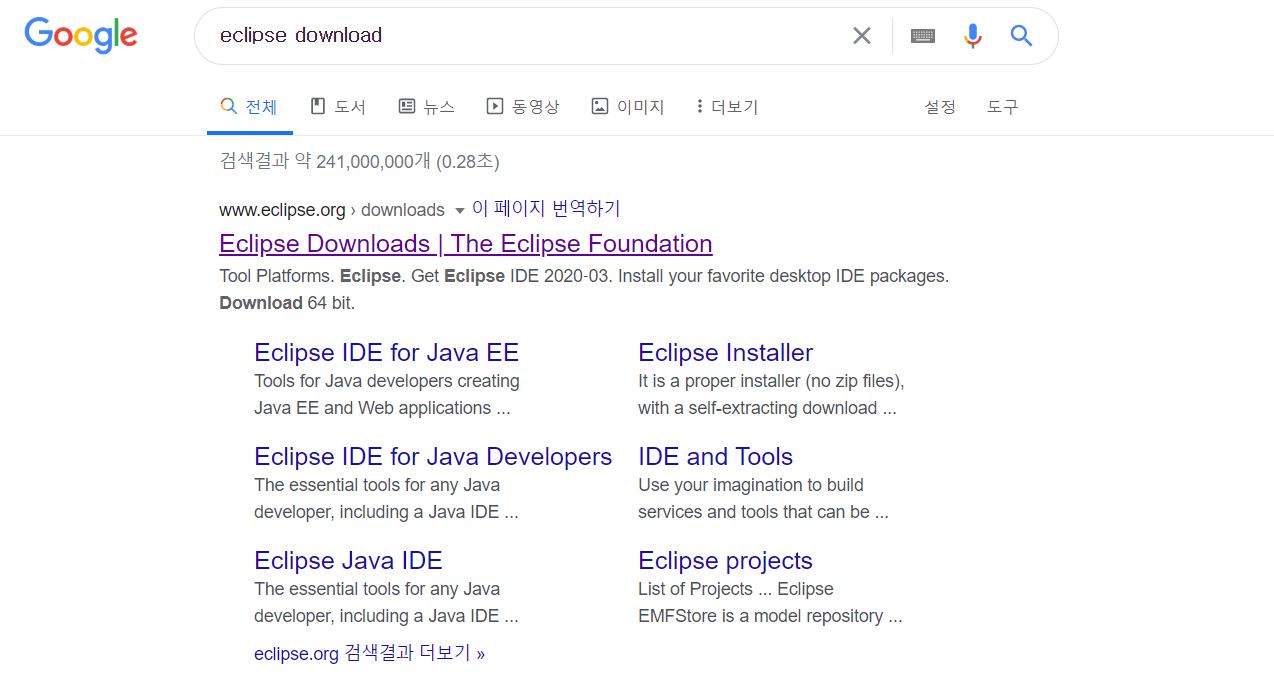Switch to the 도서 tab
1274x681 pixels.
[338, 106]
